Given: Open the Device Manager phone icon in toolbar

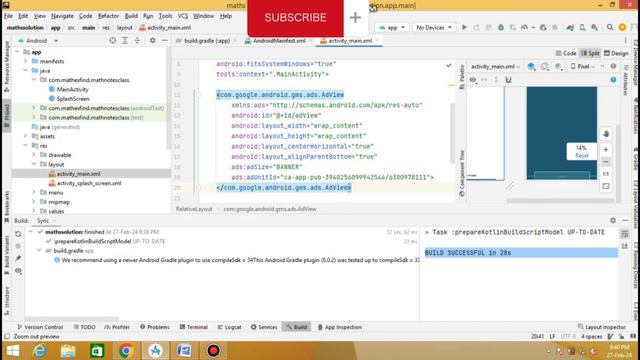Looking at the screenshot, I should (x=582, y=27).
